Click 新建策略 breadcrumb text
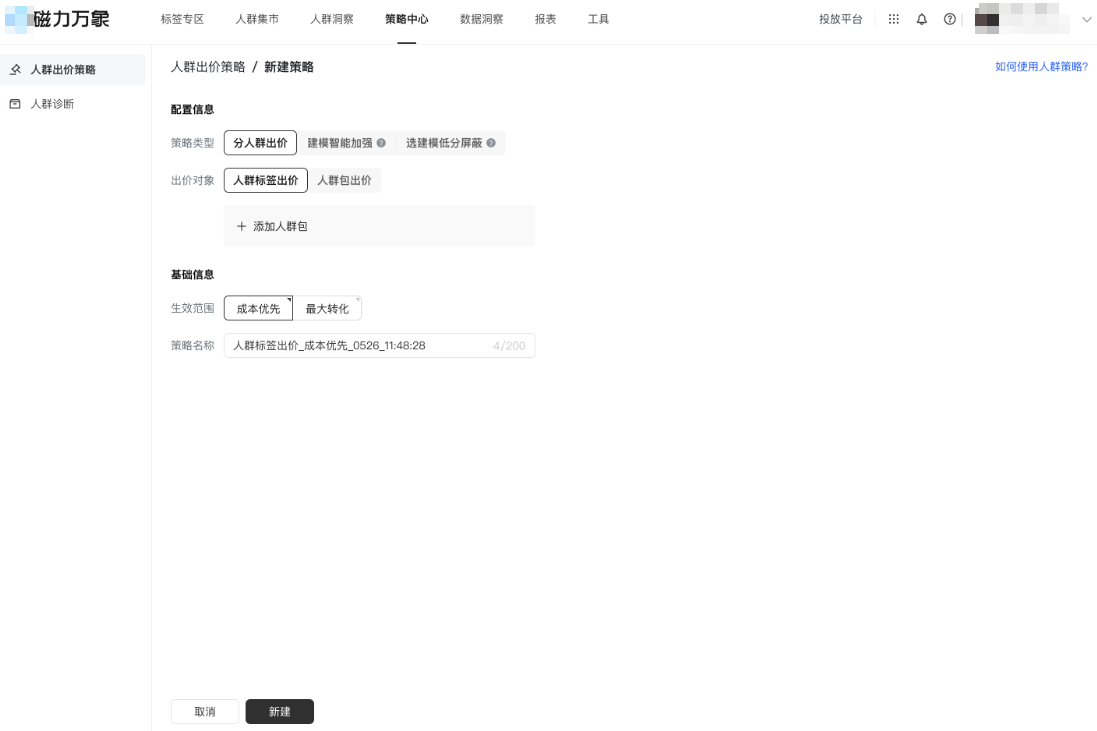 (x=289, y=67)
